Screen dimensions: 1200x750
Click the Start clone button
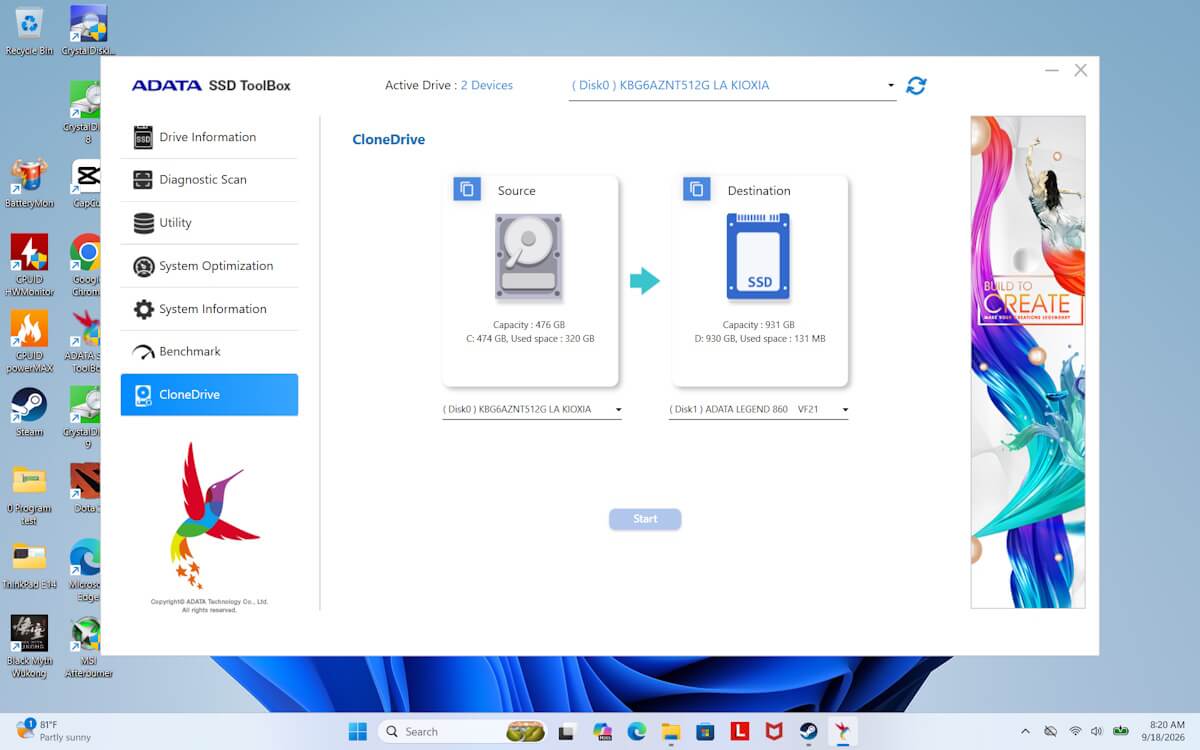[645, 519]
